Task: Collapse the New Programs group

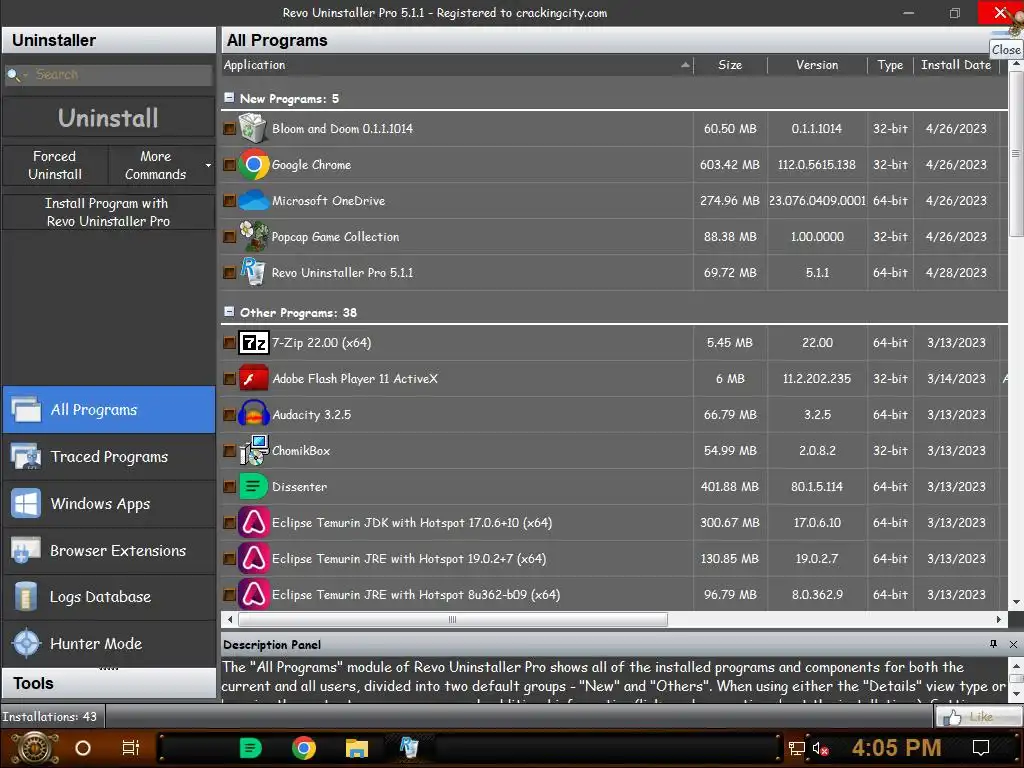Action: 229,97
